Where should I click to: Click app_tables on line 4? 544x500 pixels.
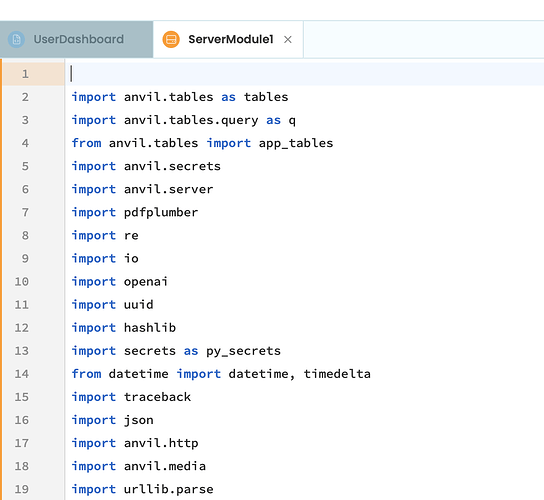tap(296, 143)
